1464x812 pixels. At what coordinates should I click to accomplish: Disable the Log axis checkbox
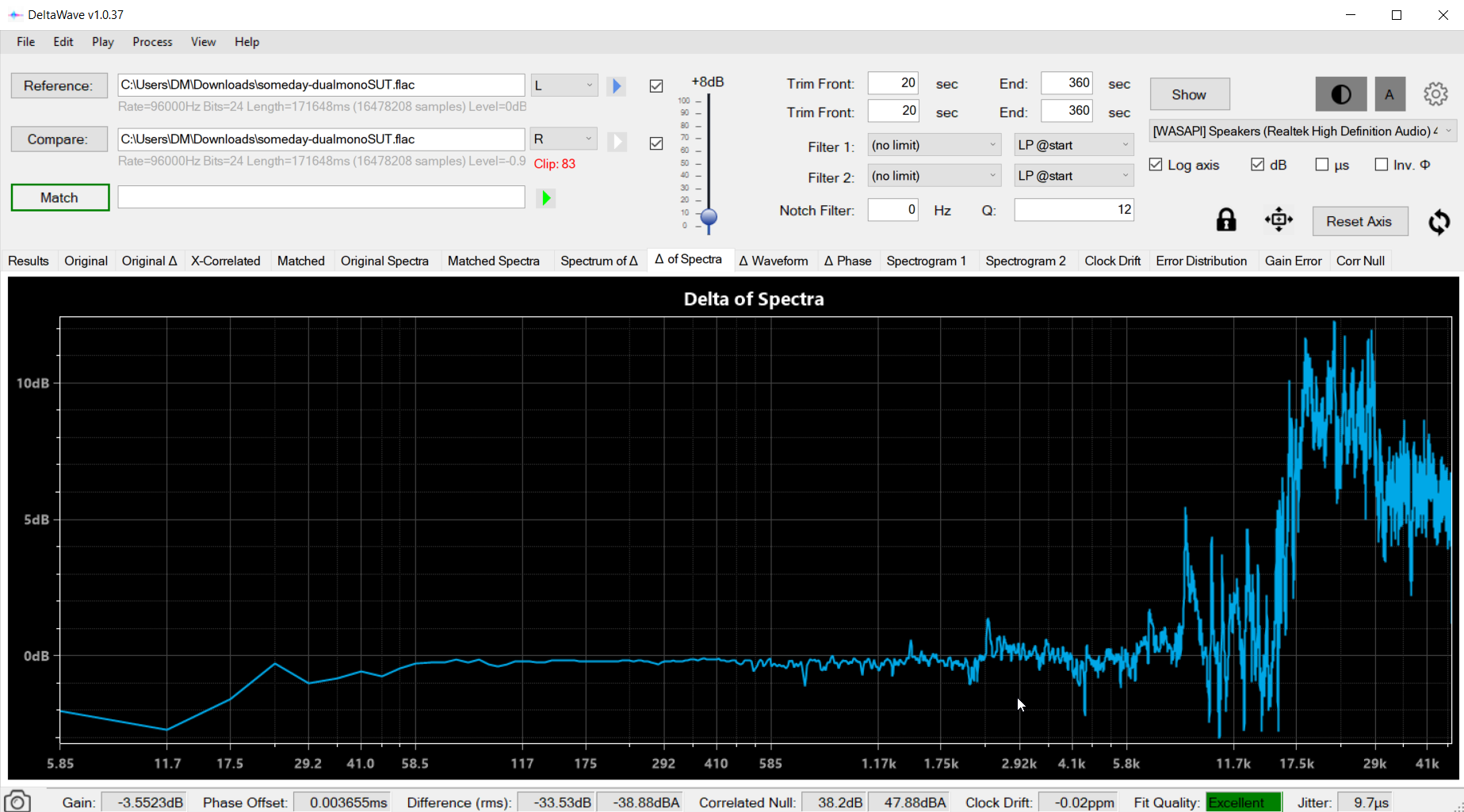click(1156, 165)
